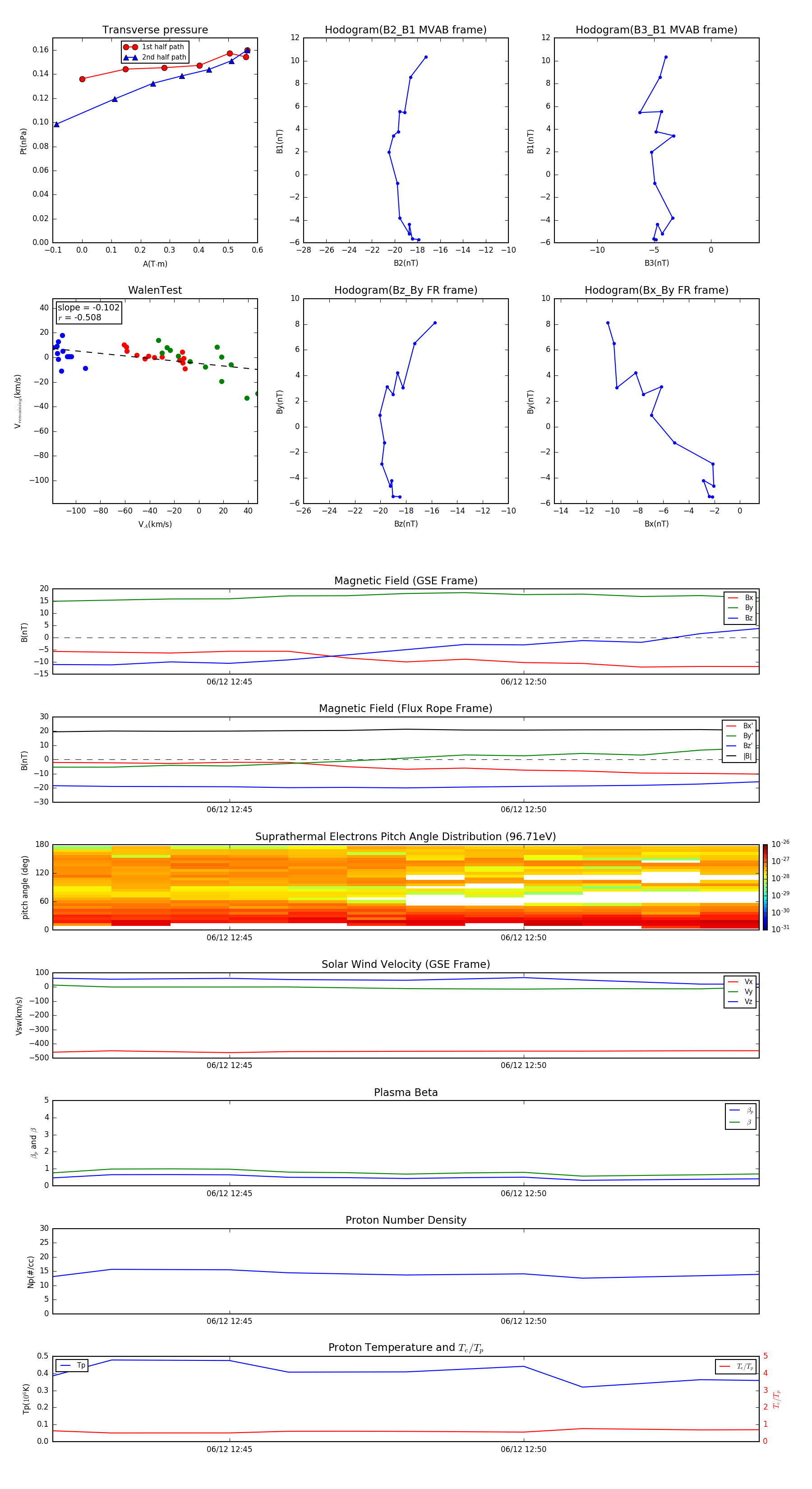The height and width of the screenshot is (1489, 812).
Task: Click the Tp legend in Proton Temperature plot
Action: pos(72,1366)
